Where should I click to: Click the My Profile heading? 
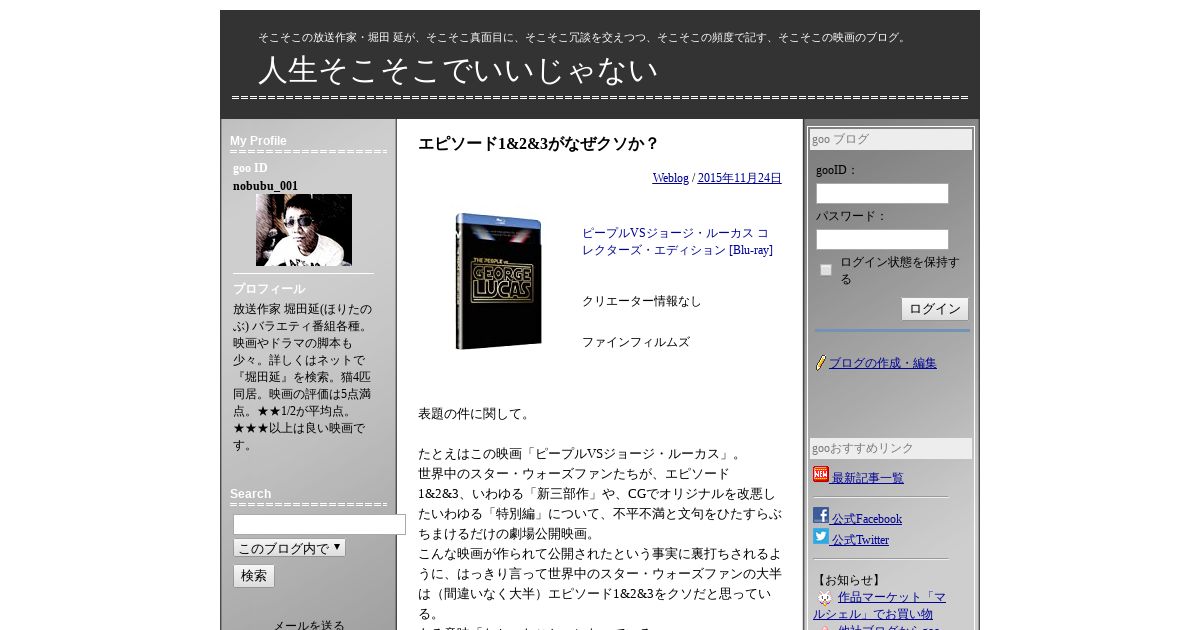[x=258, y=141]
